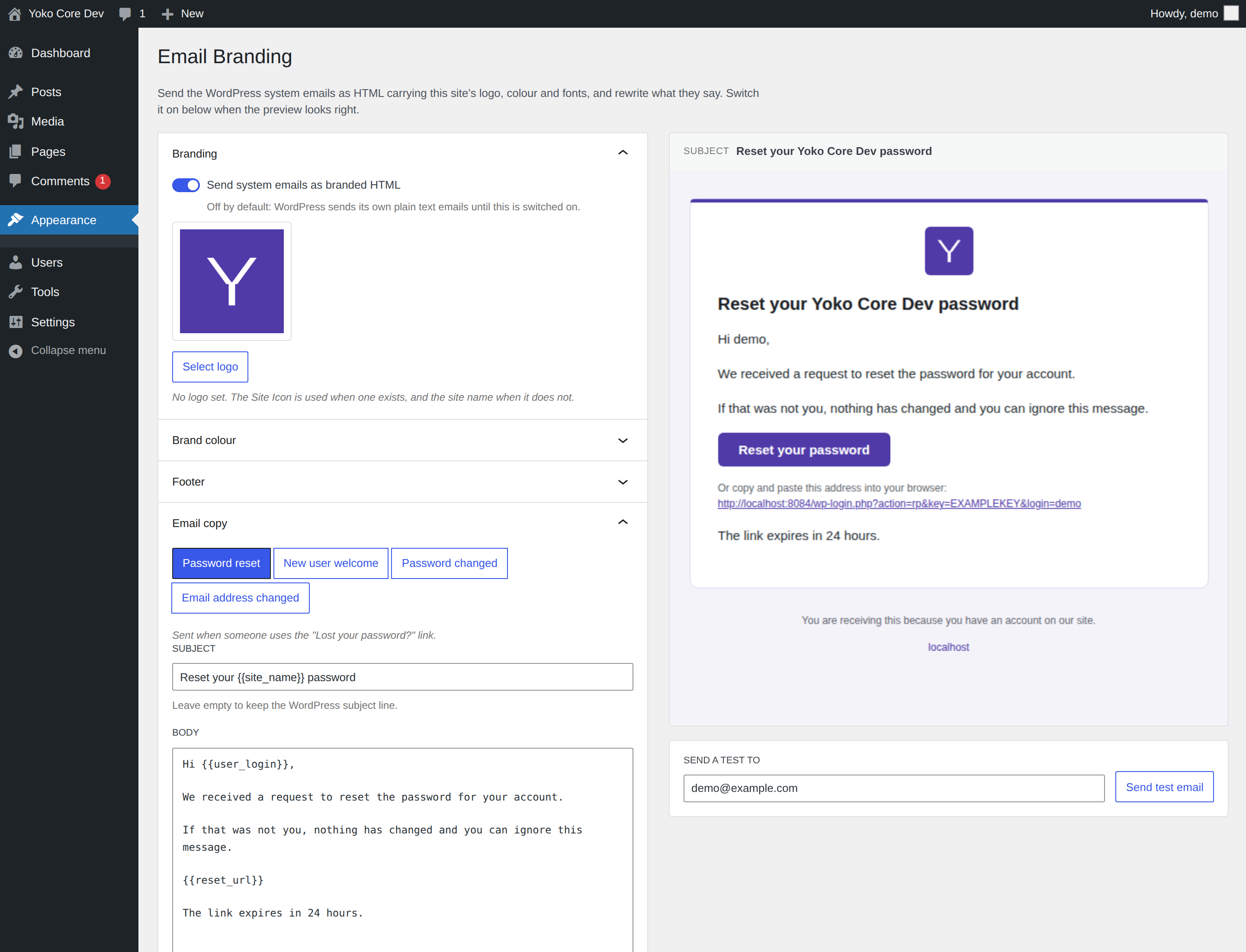The image size is (1246, 952).
Task: Click the Settings sliders icon
Action: pyautogui.click(x=16, y=322)
